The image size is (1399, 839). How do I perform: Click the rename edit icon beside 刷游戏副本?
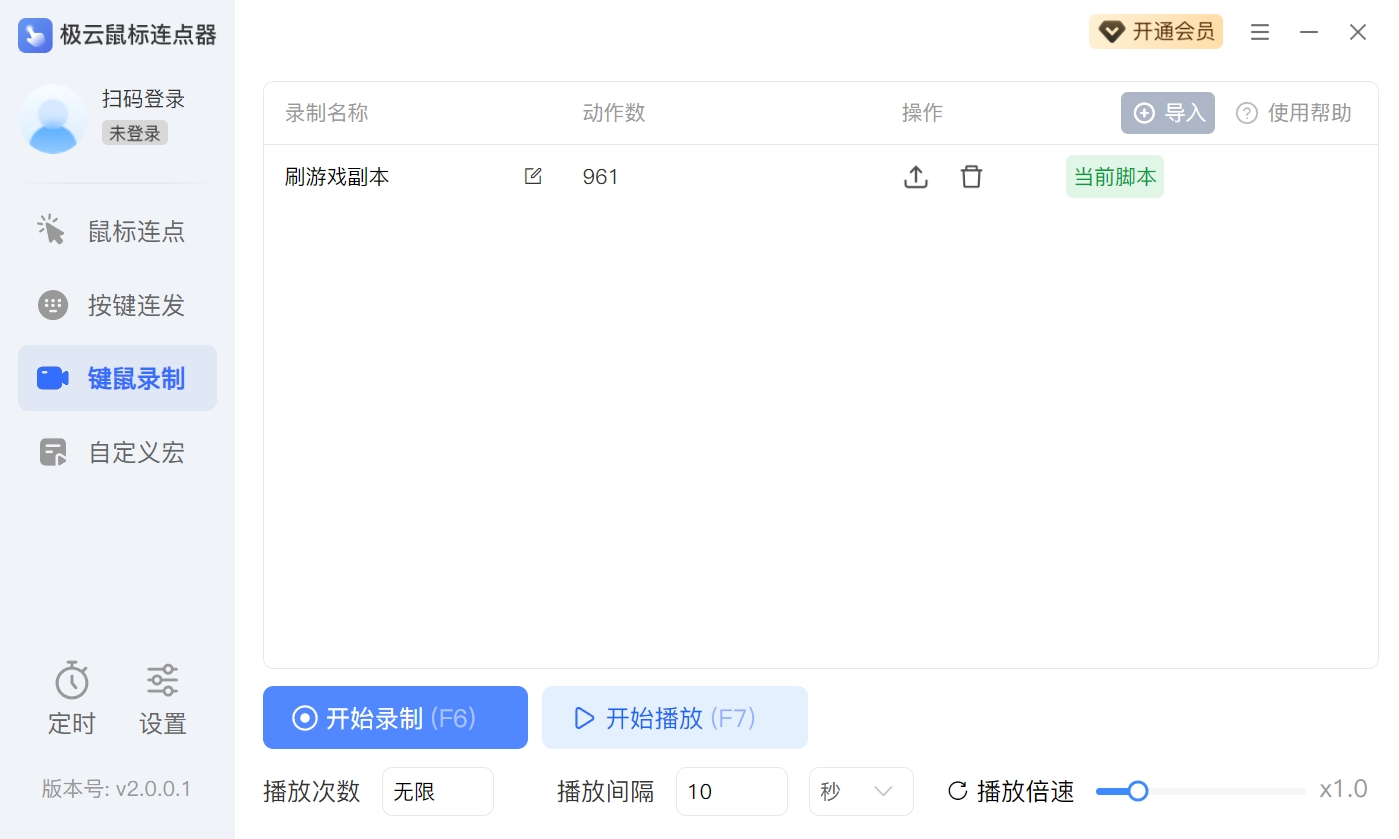533,176
